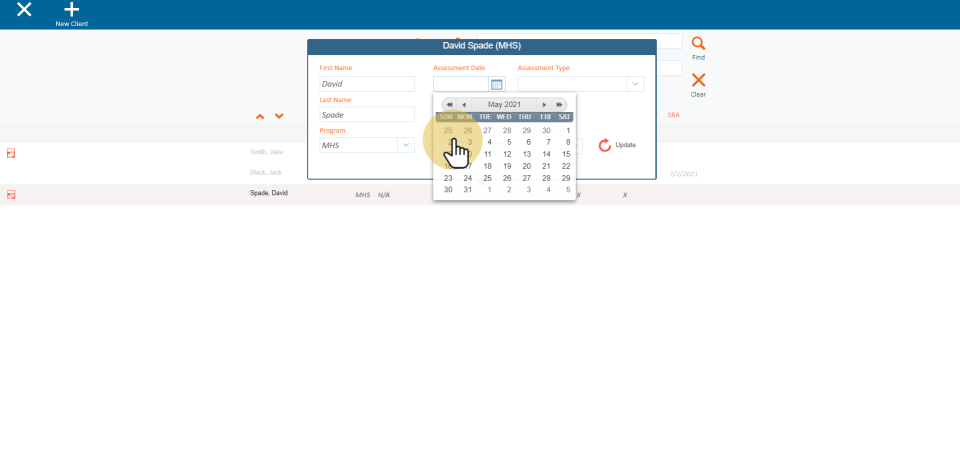This screenshot has width=960, height=470.
Task: Open the Assessment Date calendar icon
Action: click(497, 84)
